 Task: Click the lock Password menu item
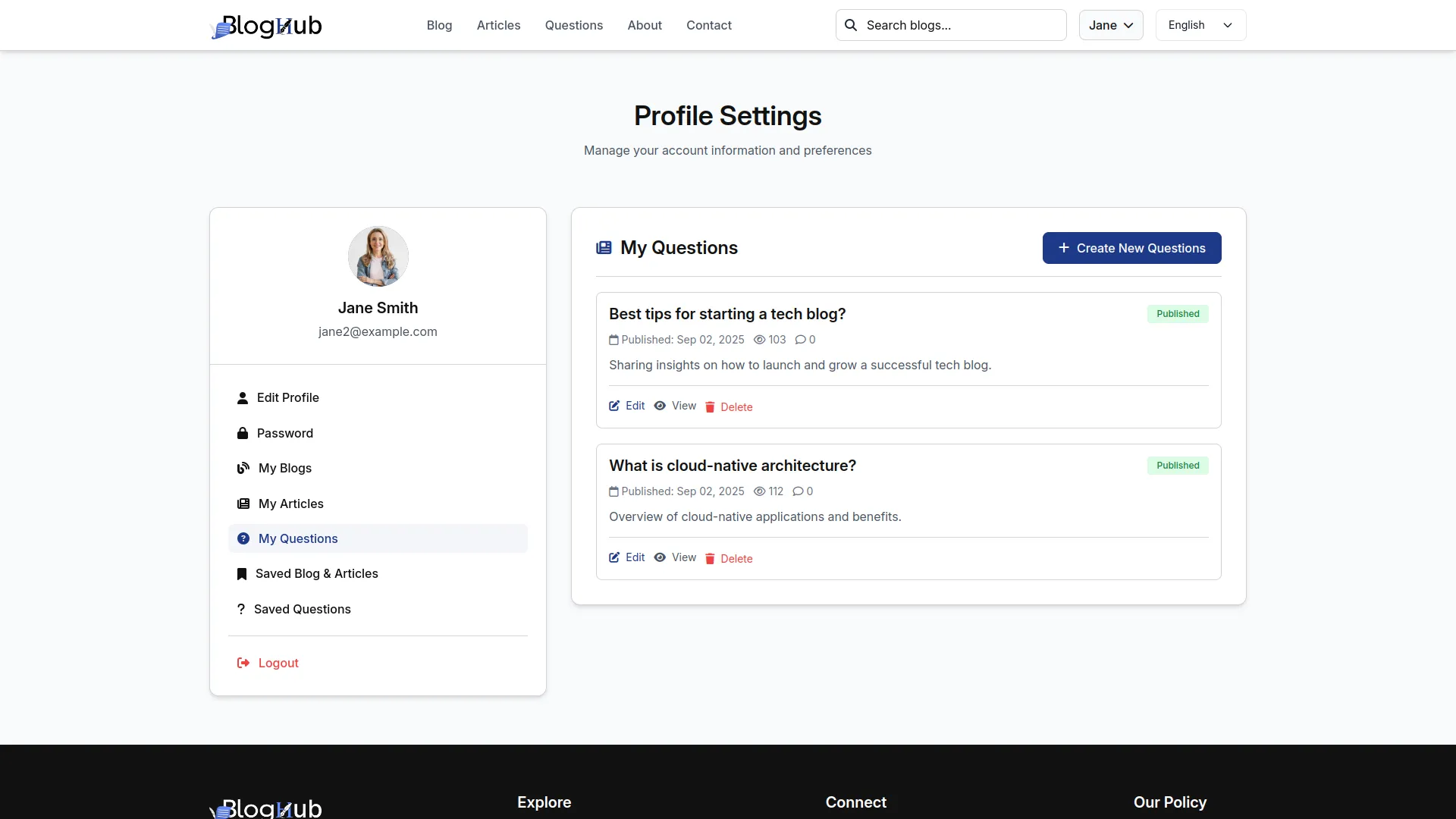point(284,433)
